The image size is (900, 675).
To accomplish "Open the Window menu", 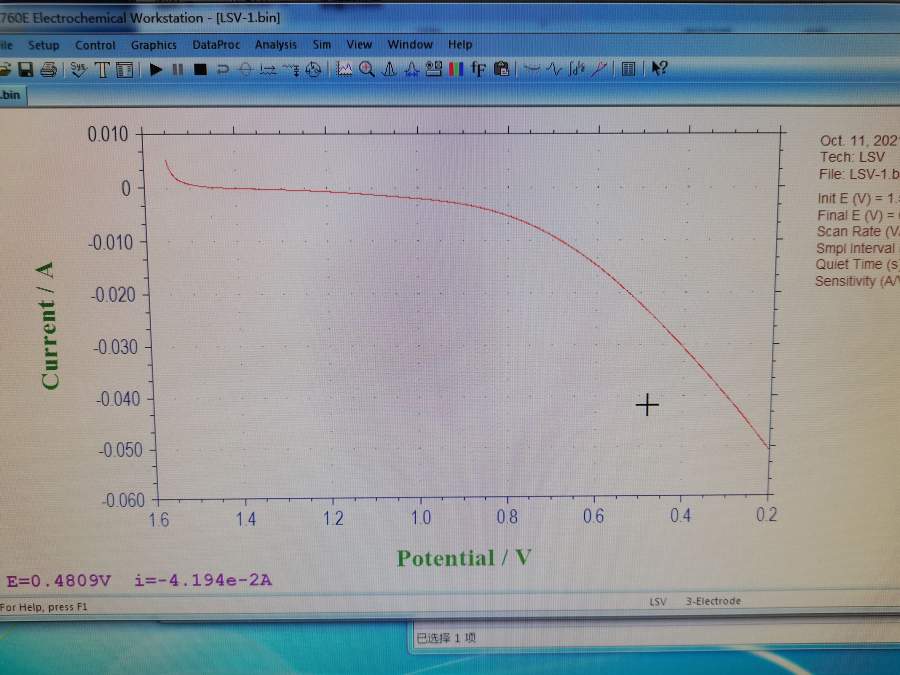I will pos(410,45).
